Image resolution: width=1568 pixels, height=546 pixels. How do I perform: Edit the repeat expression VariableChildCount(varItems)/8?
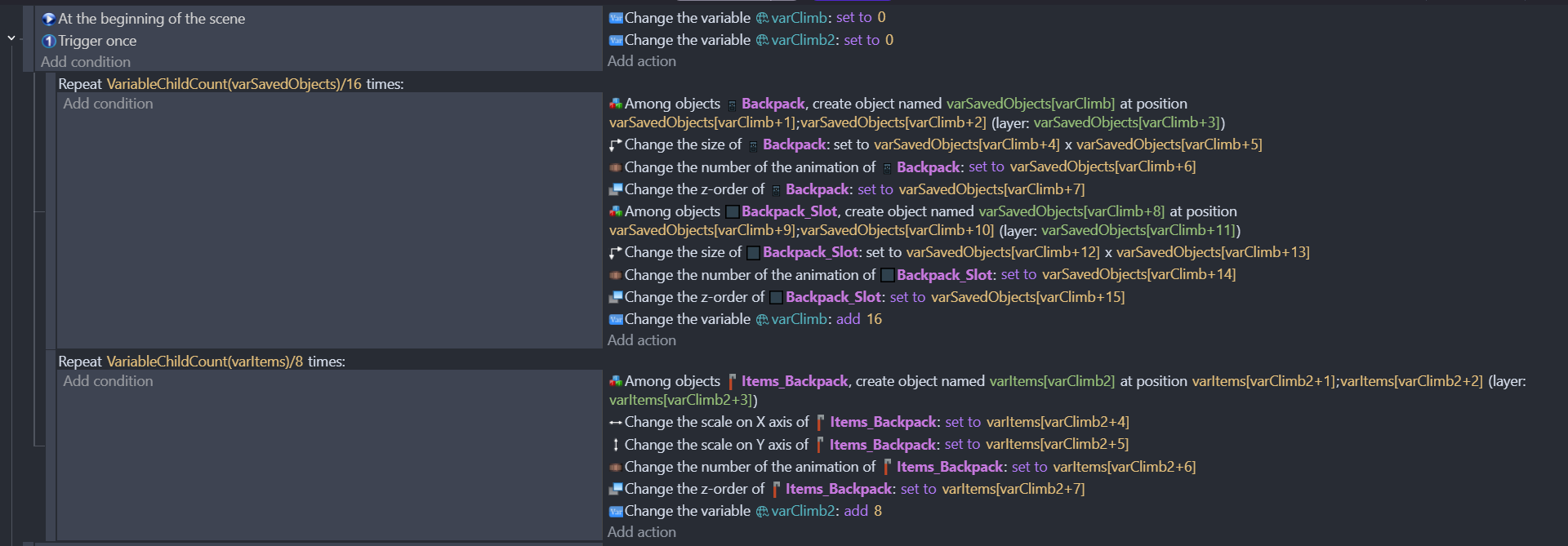[x=204, y=362]
